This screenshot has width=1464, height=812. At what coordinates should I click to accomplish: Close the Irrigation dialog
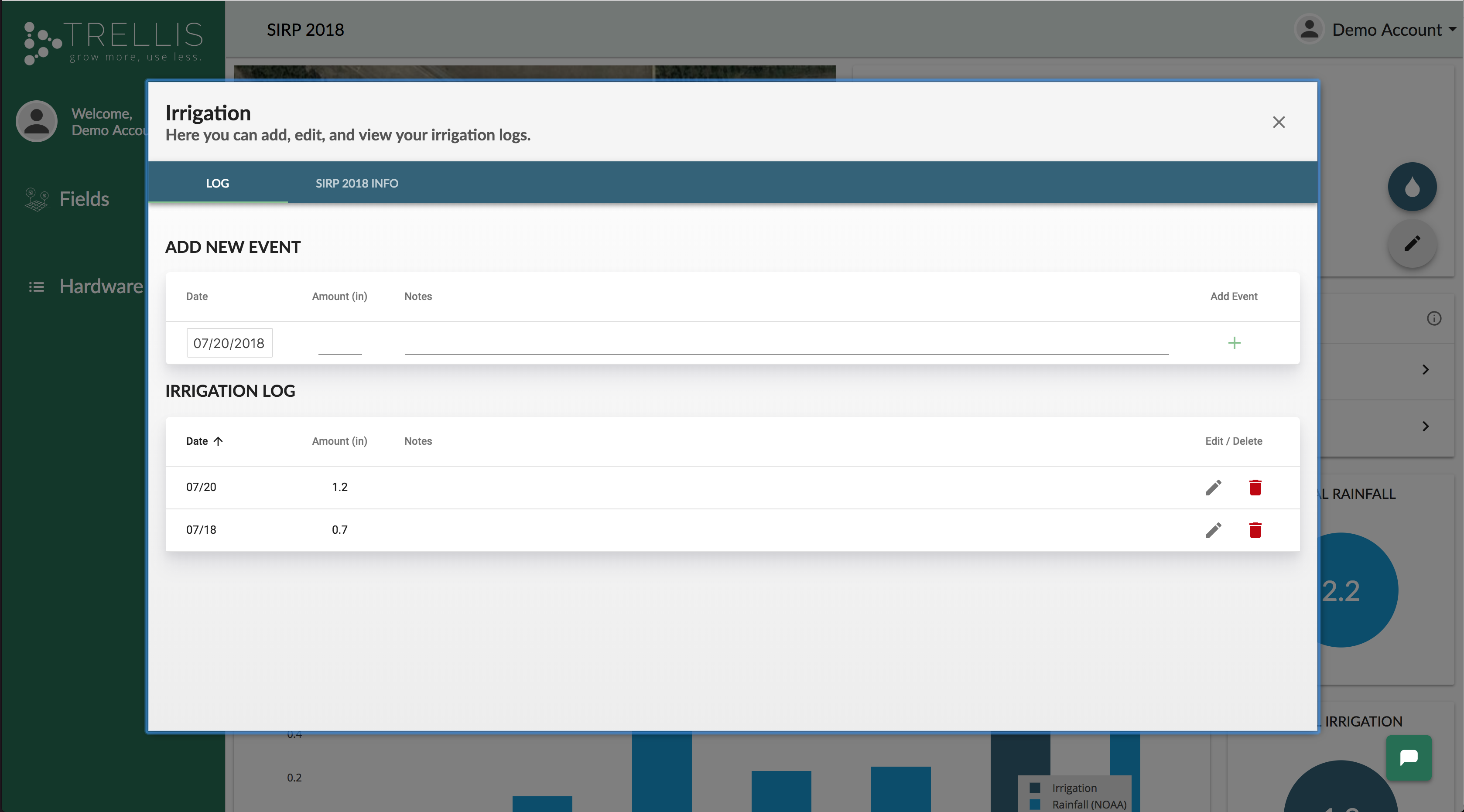(1278, 122)
